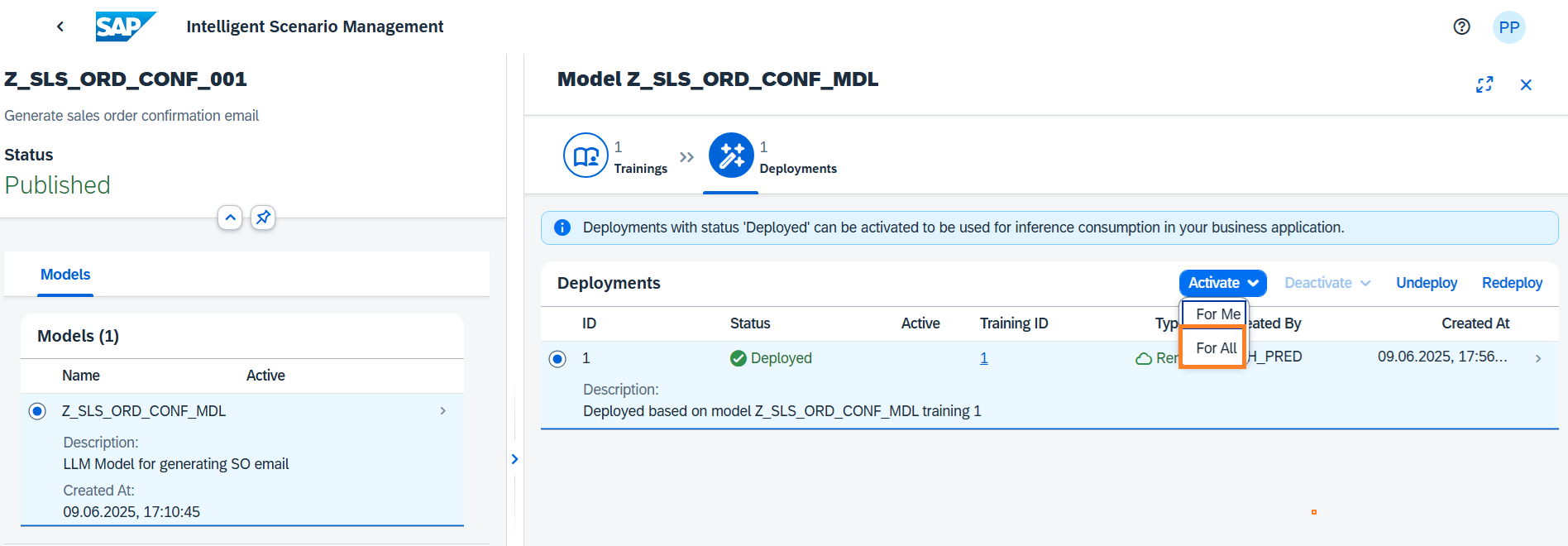Open the Deactivate dropdown
Viewport: 1568px width, 546px height.
click(x=1327, y=283)
